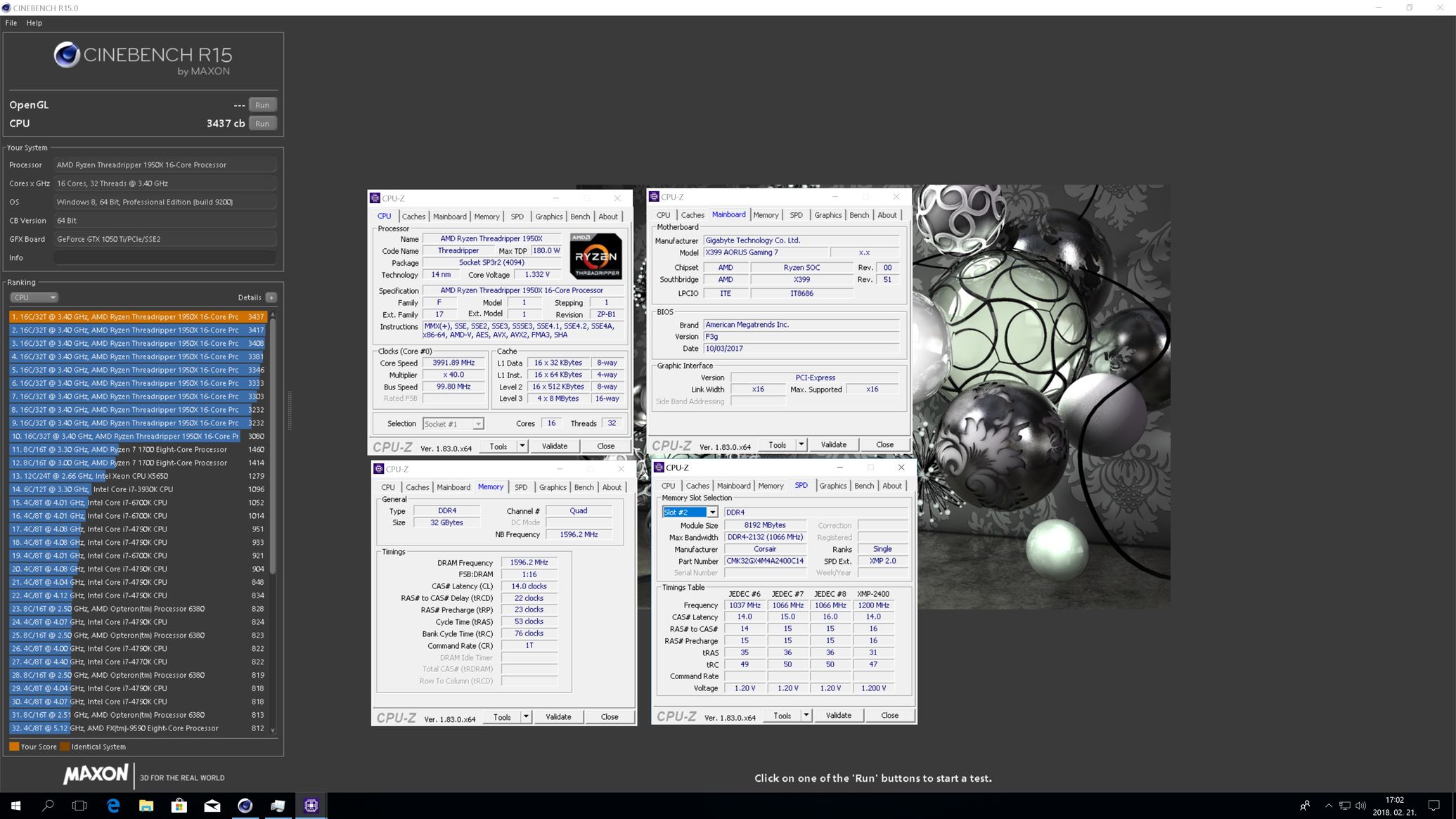Open taskbar search
Image resolution: width=1456 pixels, height=819 pixels.
click(x=48, y=806)
